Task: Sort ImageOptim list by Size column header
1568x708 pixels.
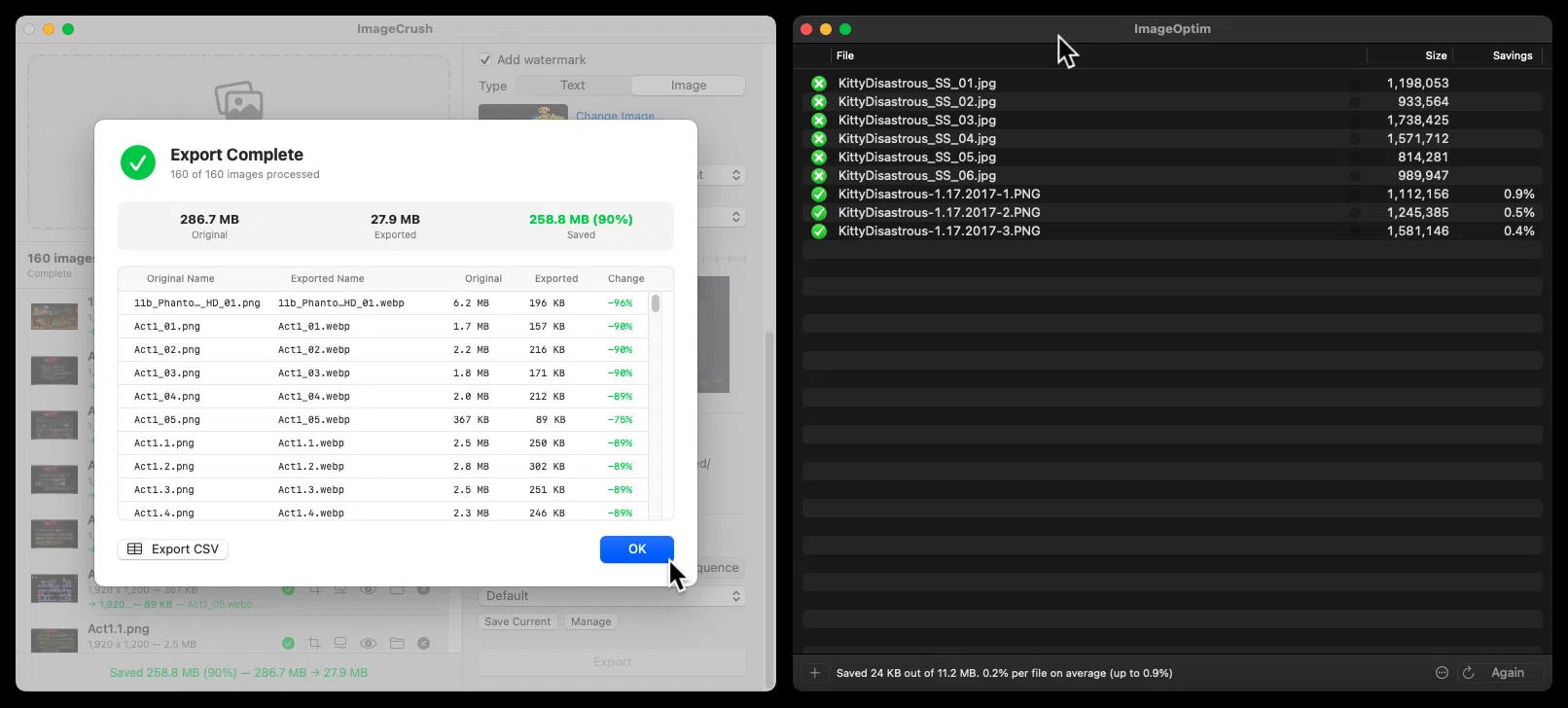Action: [x=1436, y=56]
